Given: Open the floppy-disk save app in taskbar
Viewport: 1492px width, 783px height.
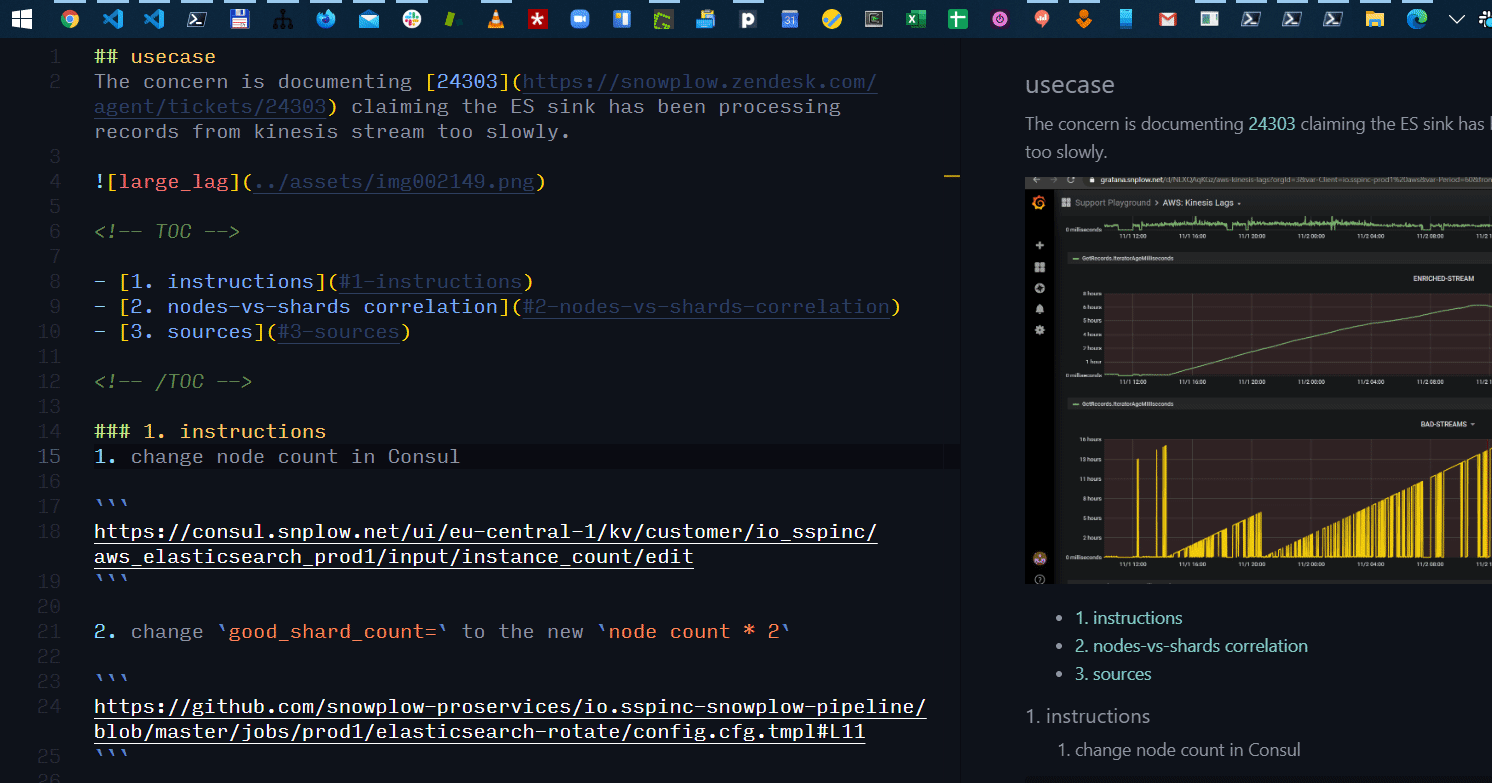Looking at the screenshot, I should (239, 18).
